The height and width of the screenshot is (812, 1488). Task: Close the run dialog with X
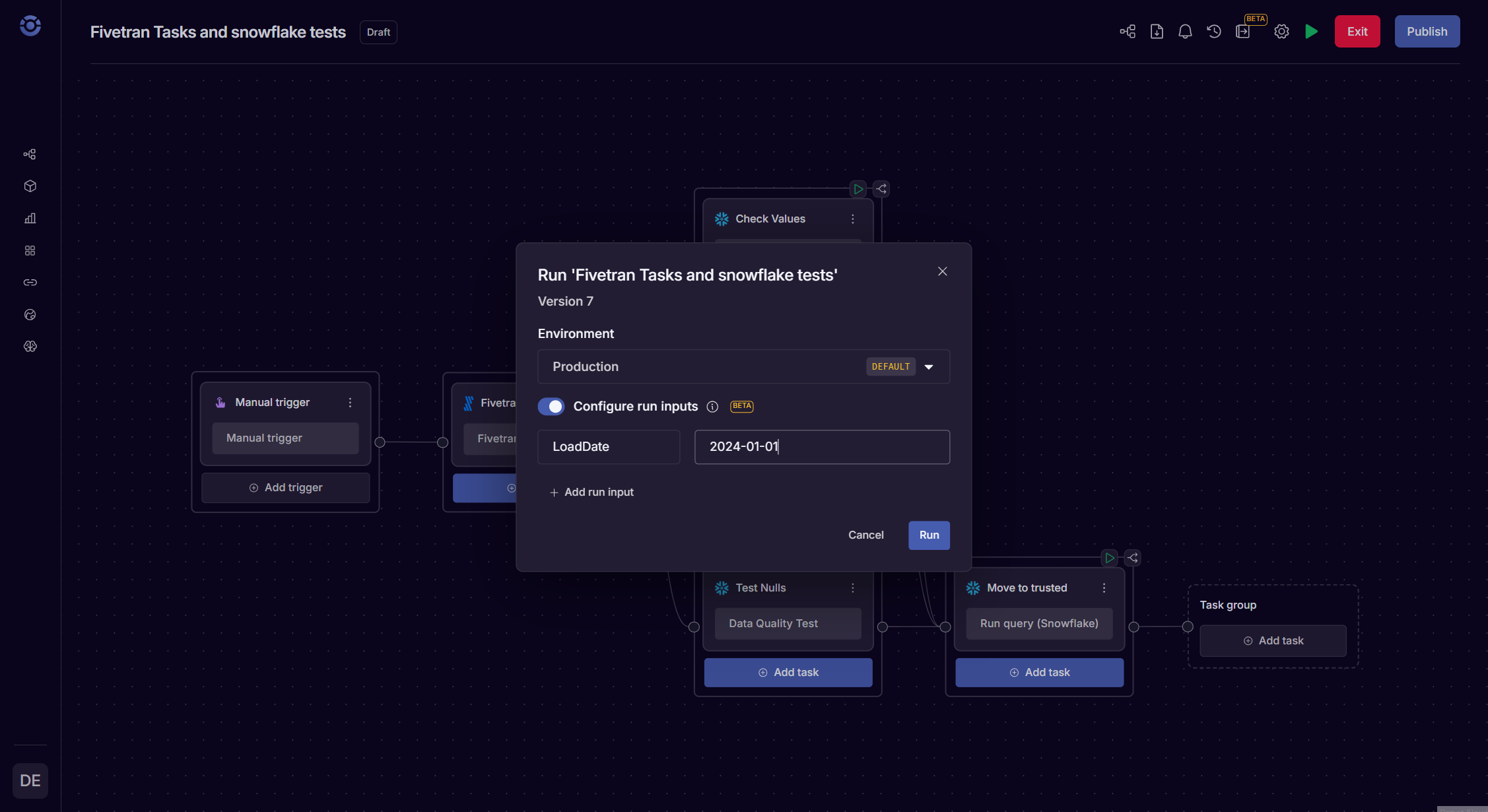tap(942, 272)
